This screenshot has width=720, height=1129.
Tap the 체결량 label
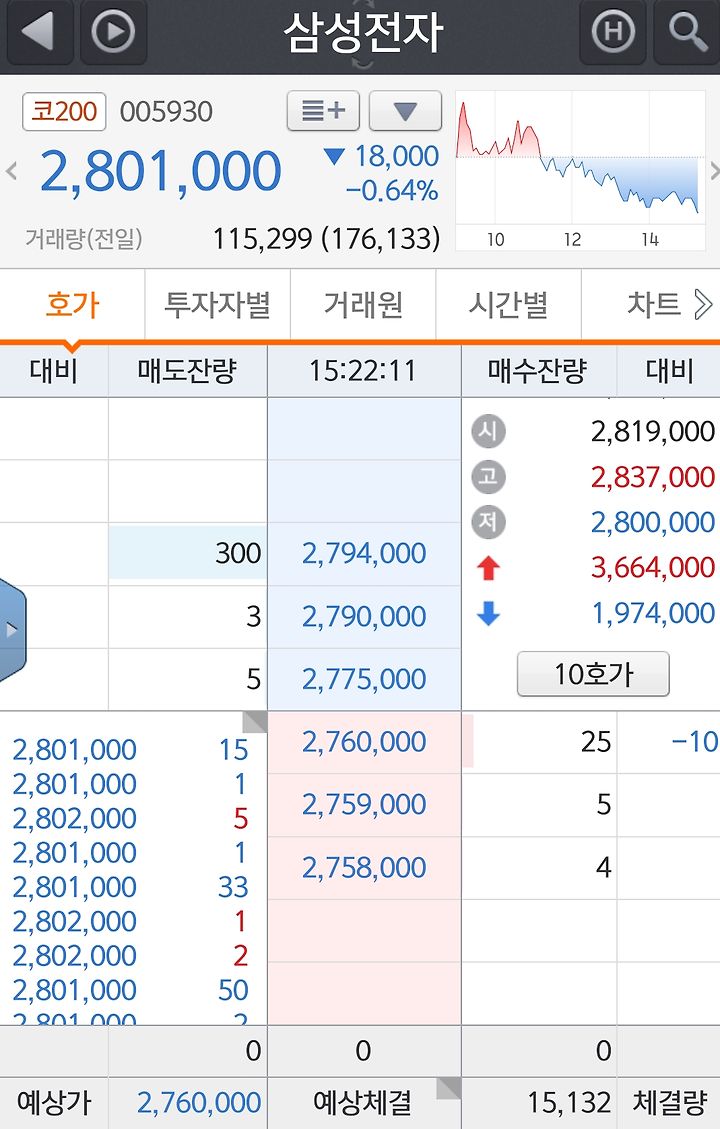tap(668, 1102)
